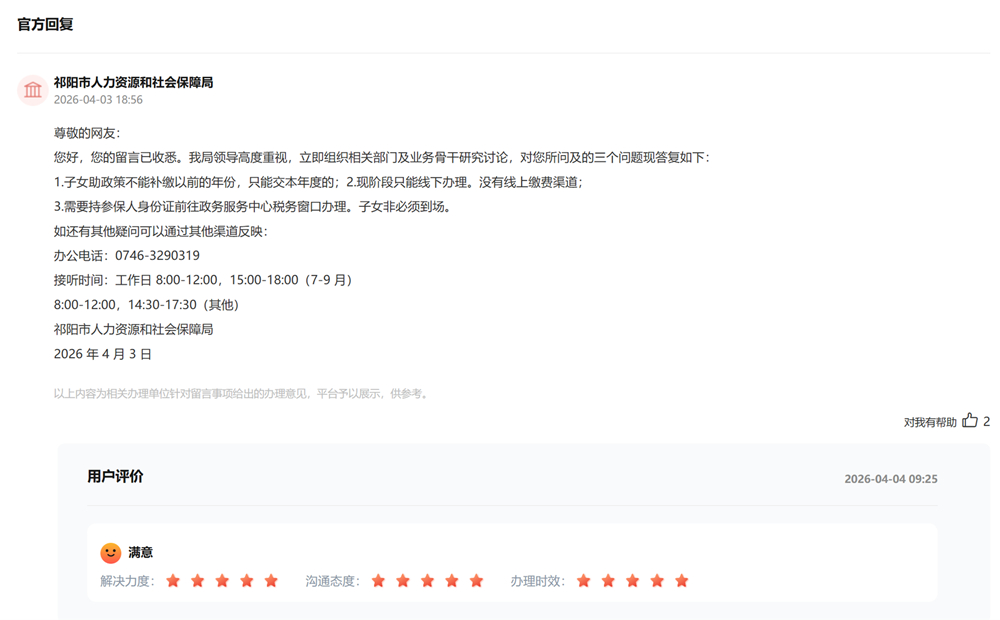The height and width of the screenshot is (620, 1000).
Task: Click the line starting 您好，您的留言已收悉
Action: tap(381, 158)
